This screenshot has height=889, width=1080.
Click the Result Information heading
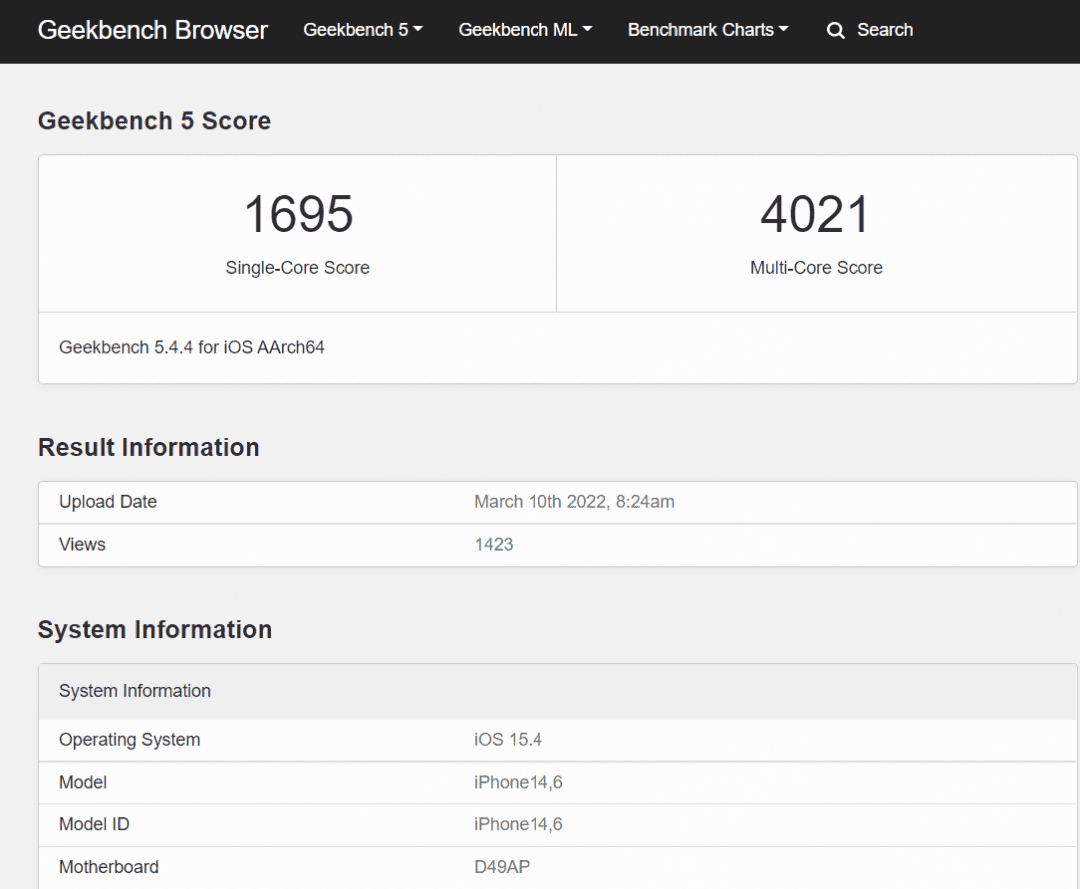pyautogui.click(x=149, y=448)
